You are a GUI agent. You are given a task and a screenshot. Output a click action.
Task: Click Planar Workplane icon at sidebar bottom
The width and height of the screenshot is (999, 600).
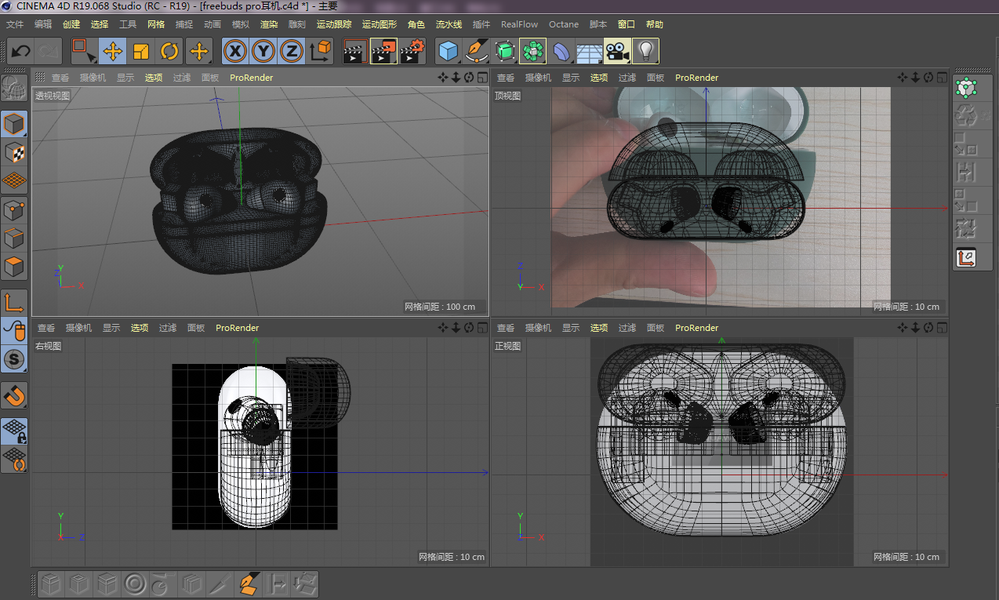coord(14,459)
